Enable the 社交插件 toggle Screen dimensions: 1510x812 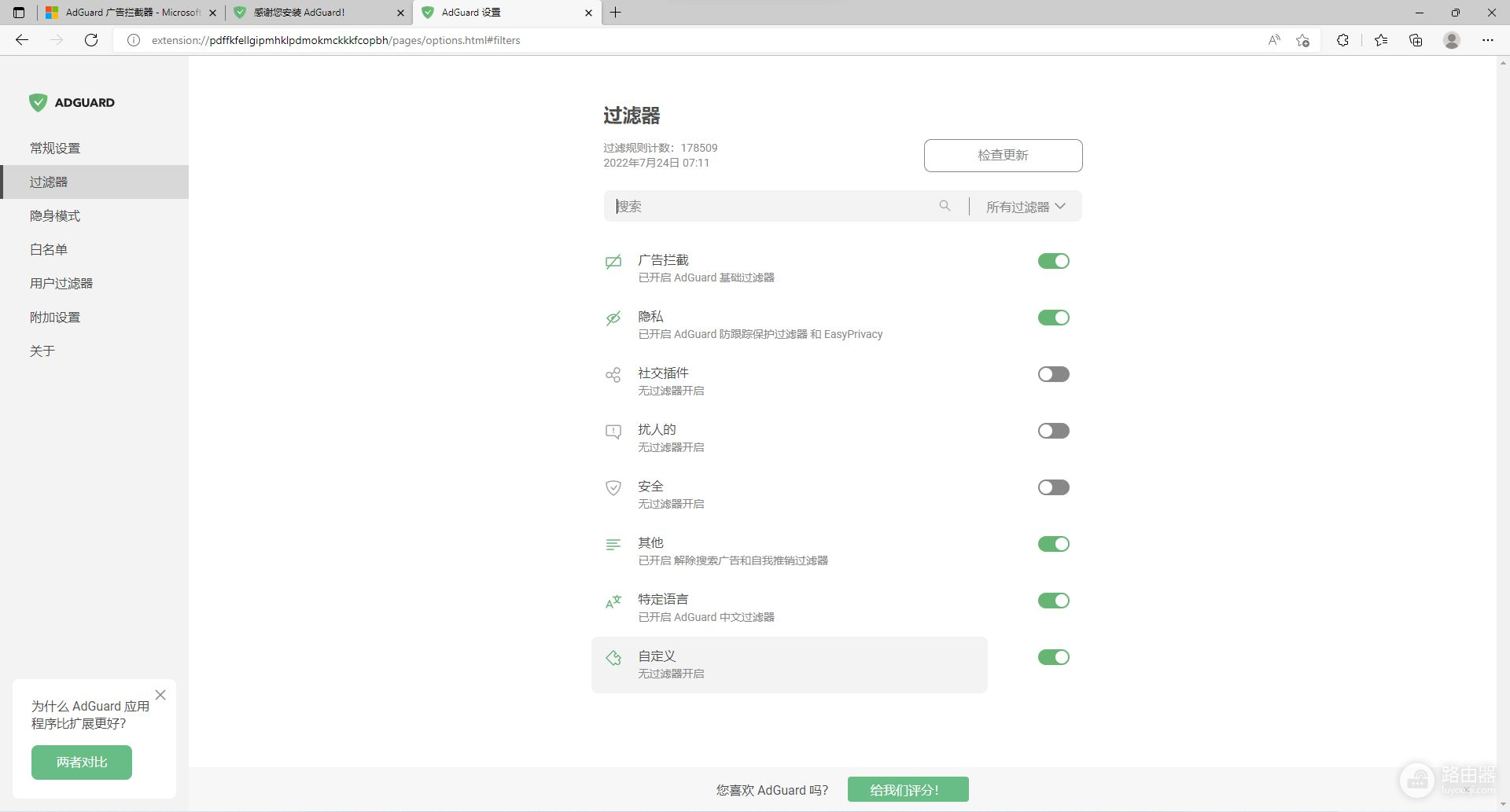click(x=1054, y=374)
